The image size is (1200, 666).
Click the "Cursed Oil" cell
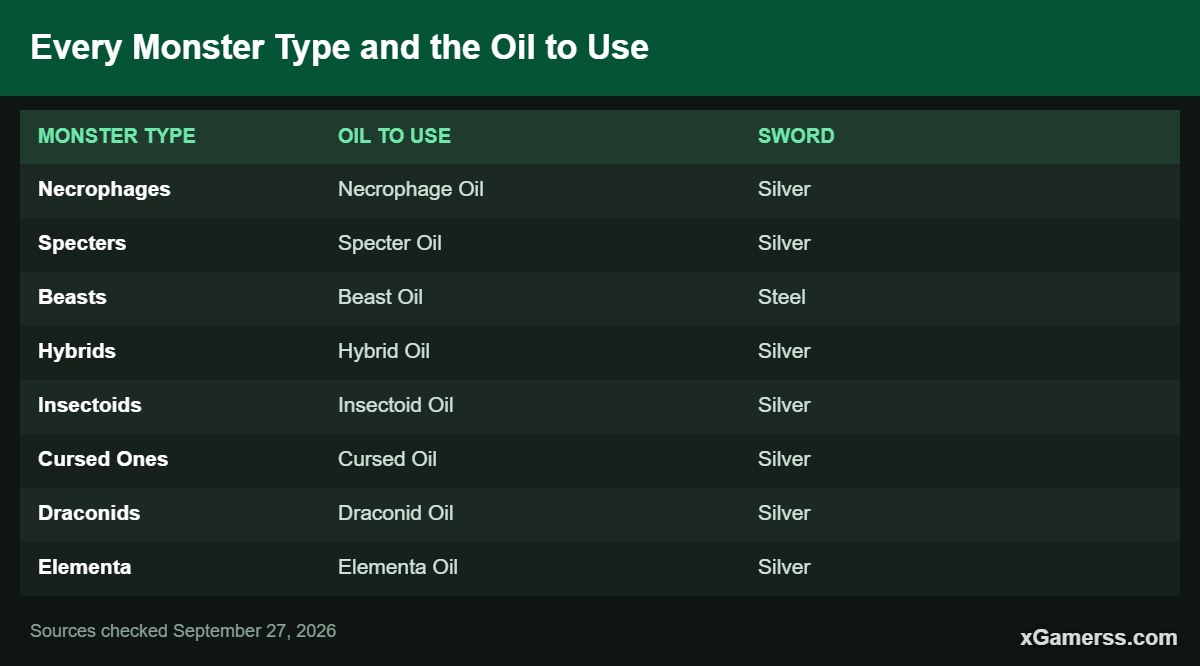[x=387, y=459]
